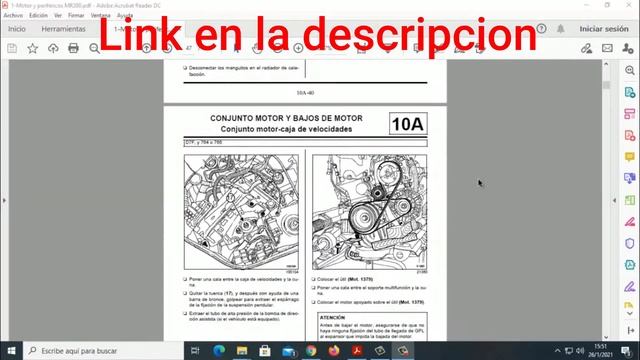Click the vertical scrollbar thumb

[x=606, y=84]
